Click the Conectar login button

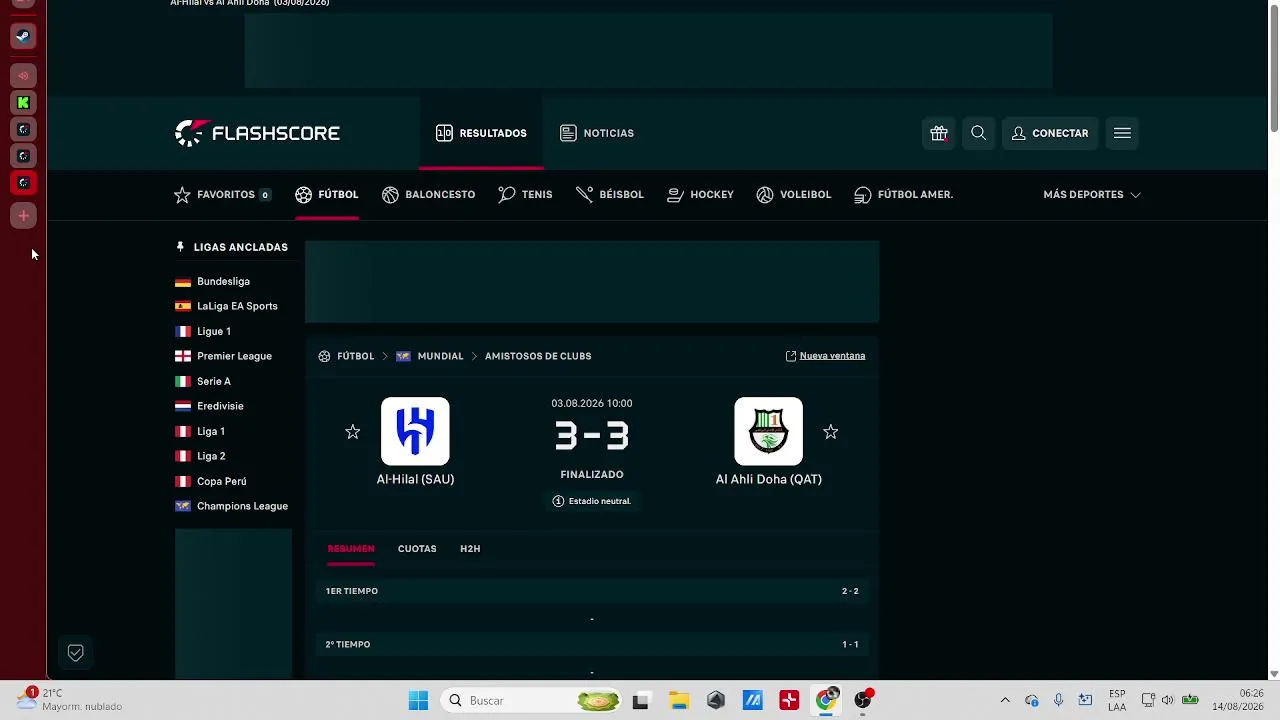[x=1050, y=133]
